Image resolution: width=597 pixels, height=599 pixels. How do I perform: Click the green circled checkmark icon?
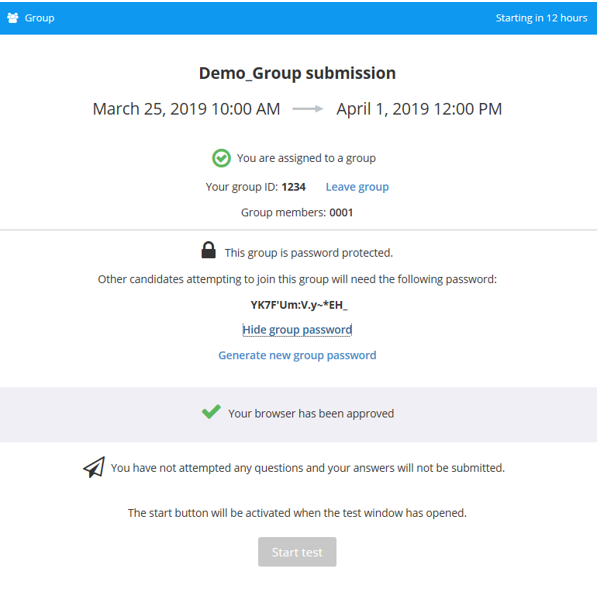[x=221, y=158]
